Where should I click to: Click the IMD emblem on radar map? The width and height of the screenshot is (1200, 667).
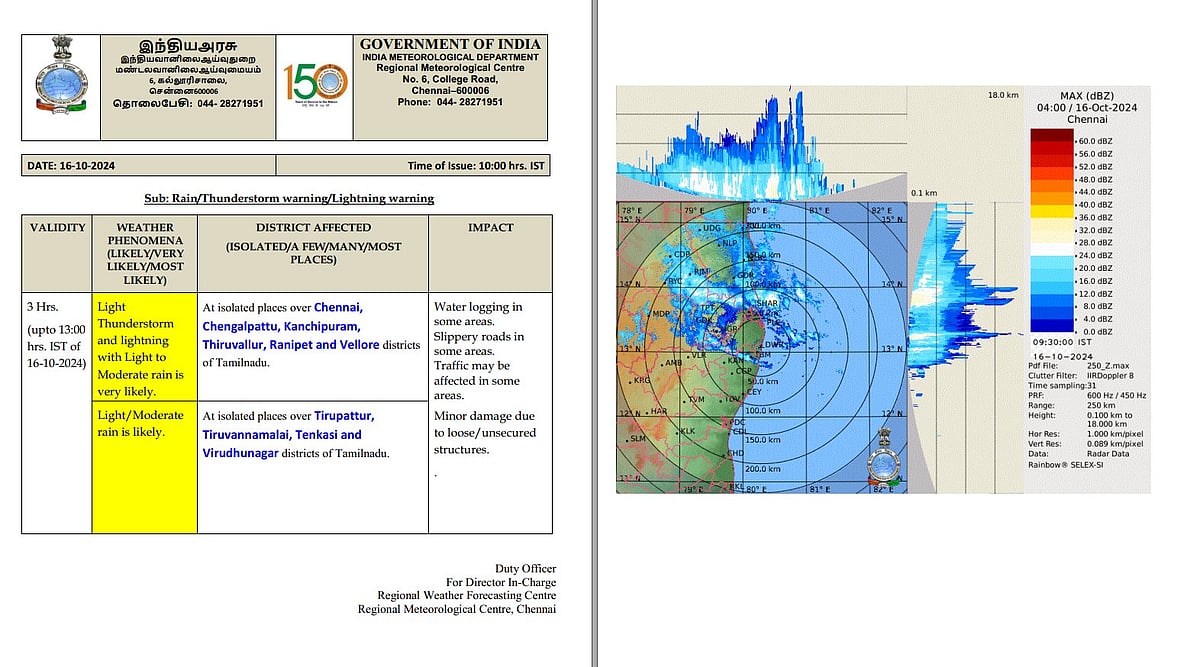tap(884, 457)
